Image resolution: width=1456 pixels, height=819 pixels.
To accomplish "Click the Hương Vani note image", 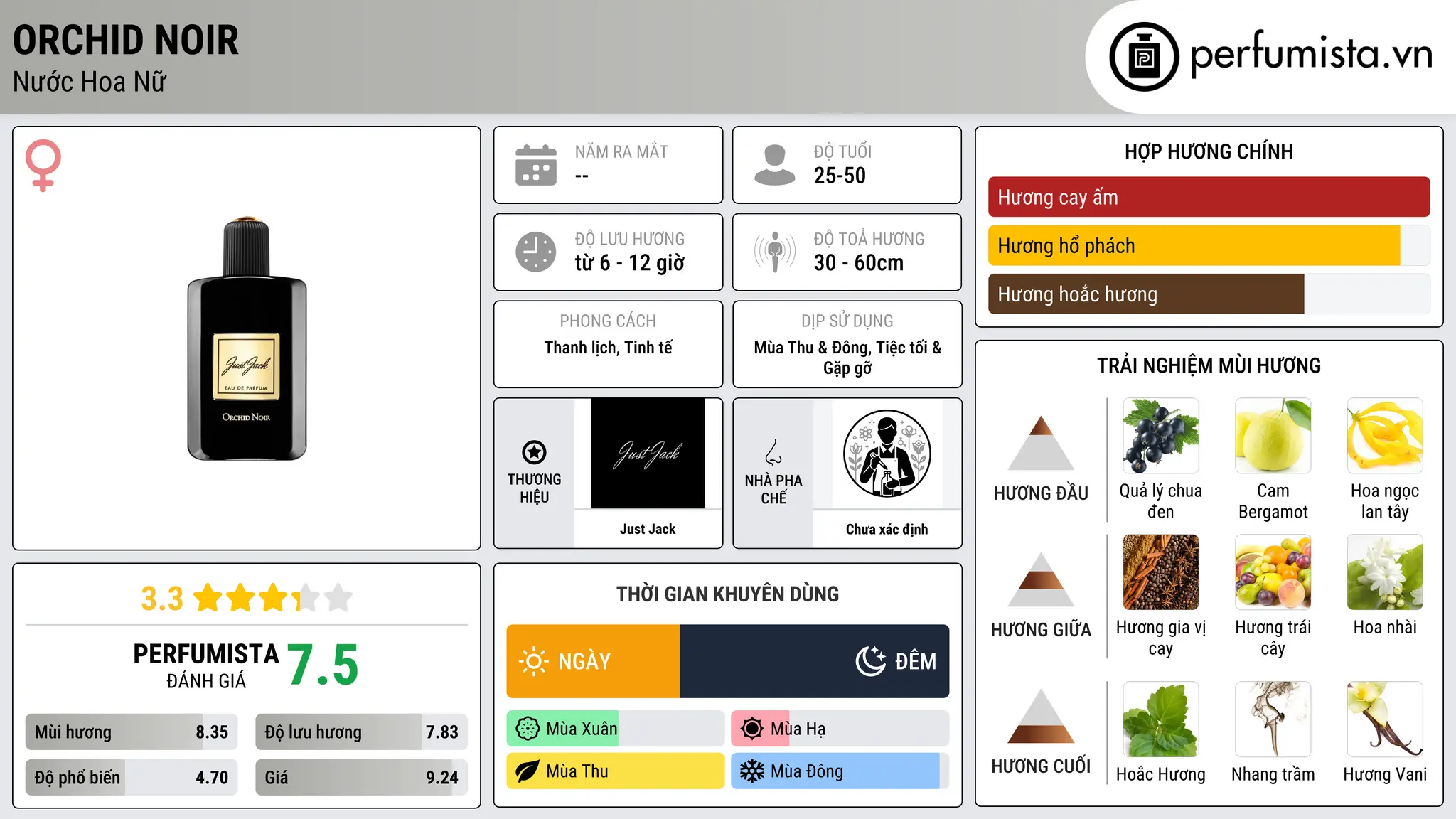I will [1385, 719].
